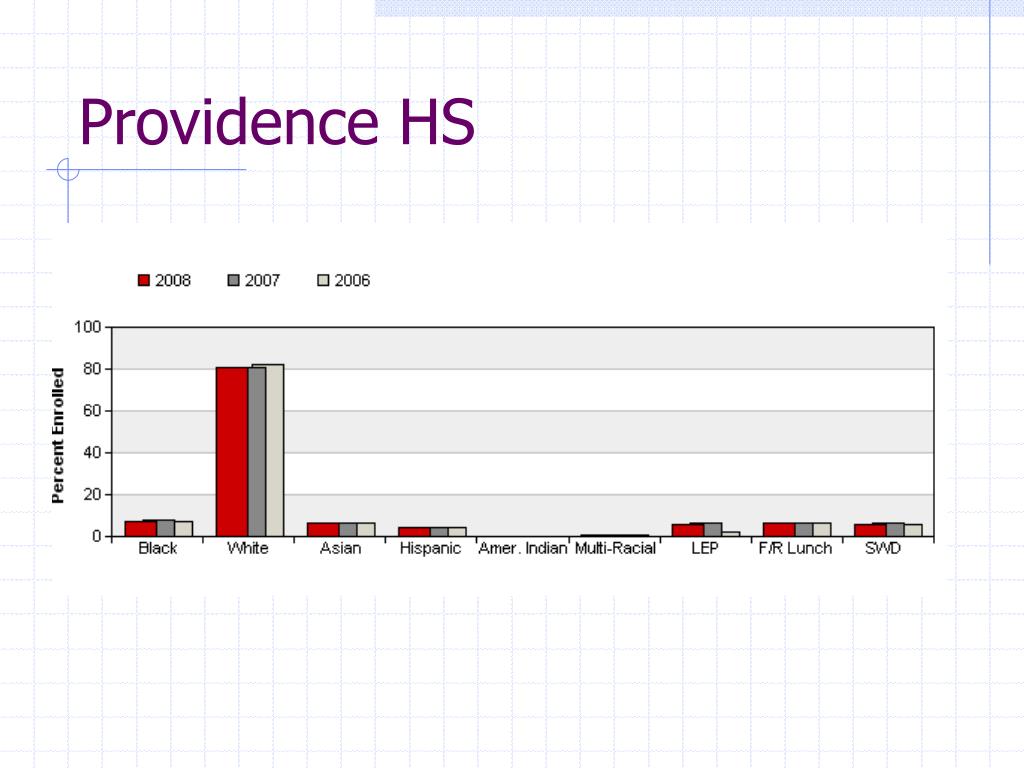The image size is (1024, 768).
Task: Click the 60 y-axis value
Action: click(93, 411)
